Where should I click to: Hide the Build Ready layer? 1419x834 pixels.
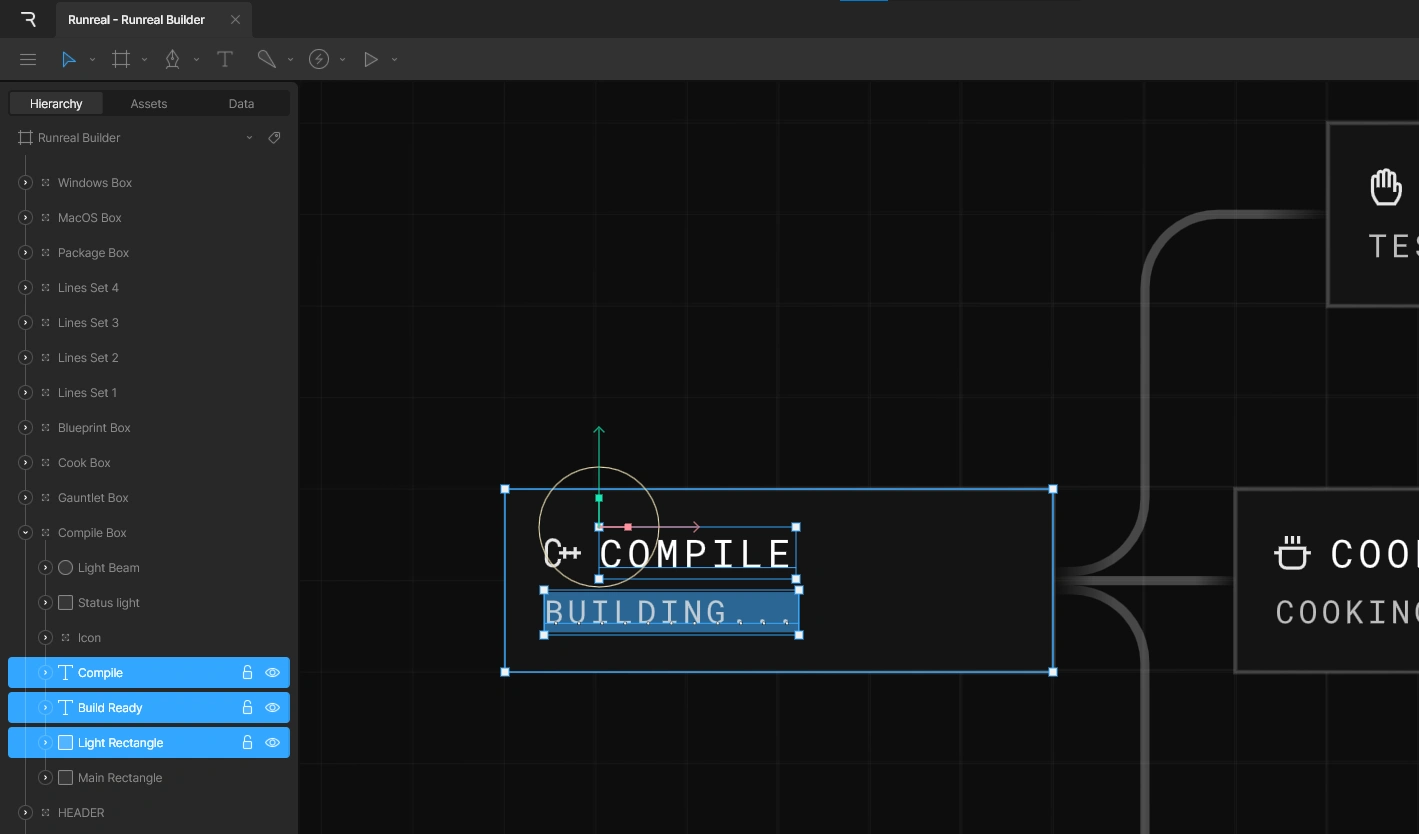[x=272, y=708]
